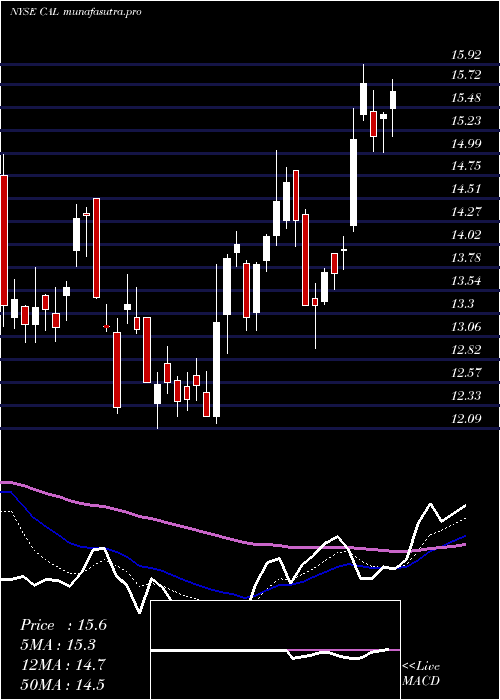Click the 14.51 price axis label
This screenshot has height=700, width=500.
tap(466, 189)
